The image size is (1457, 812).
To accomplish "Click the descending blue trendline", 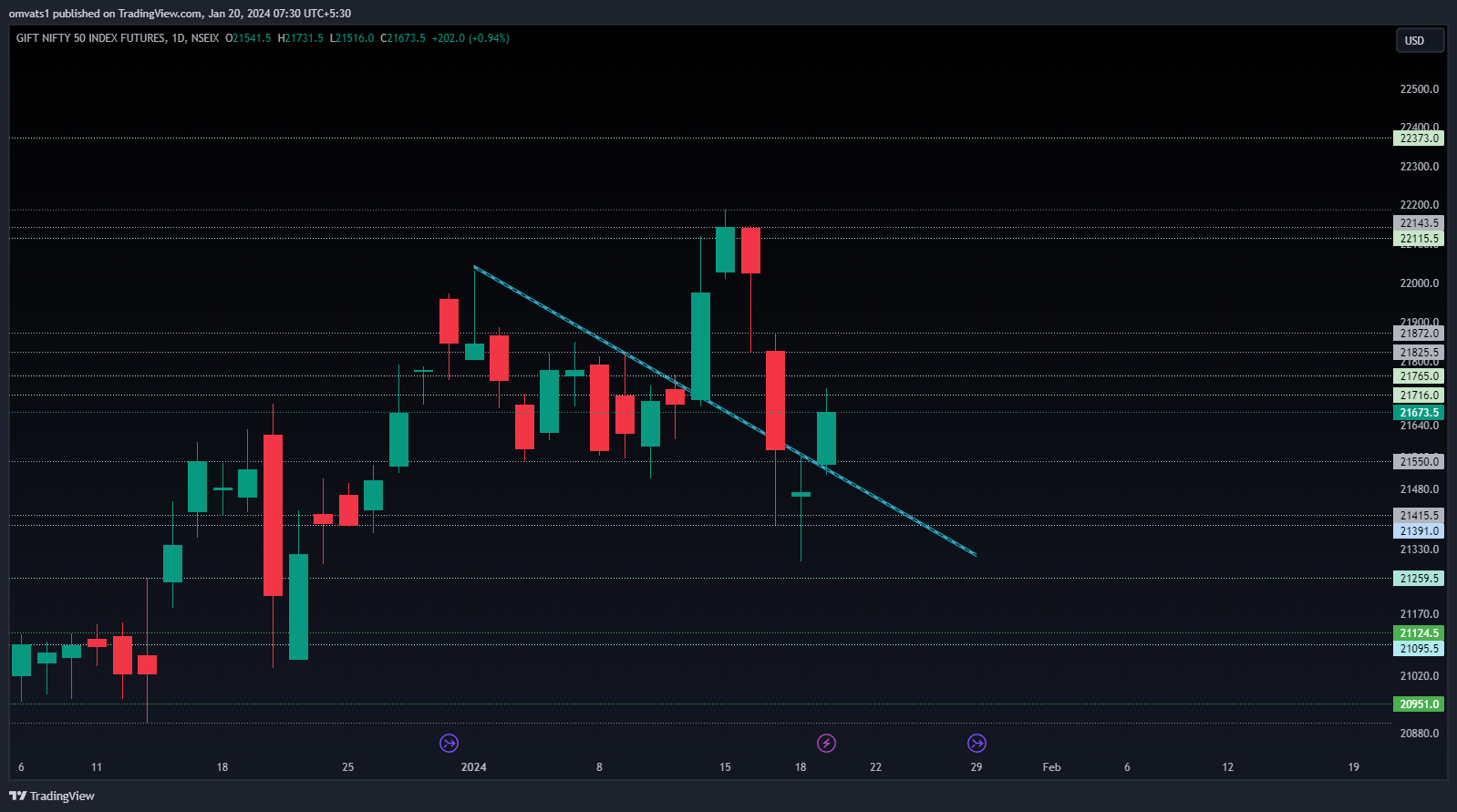I will (725, 410).
